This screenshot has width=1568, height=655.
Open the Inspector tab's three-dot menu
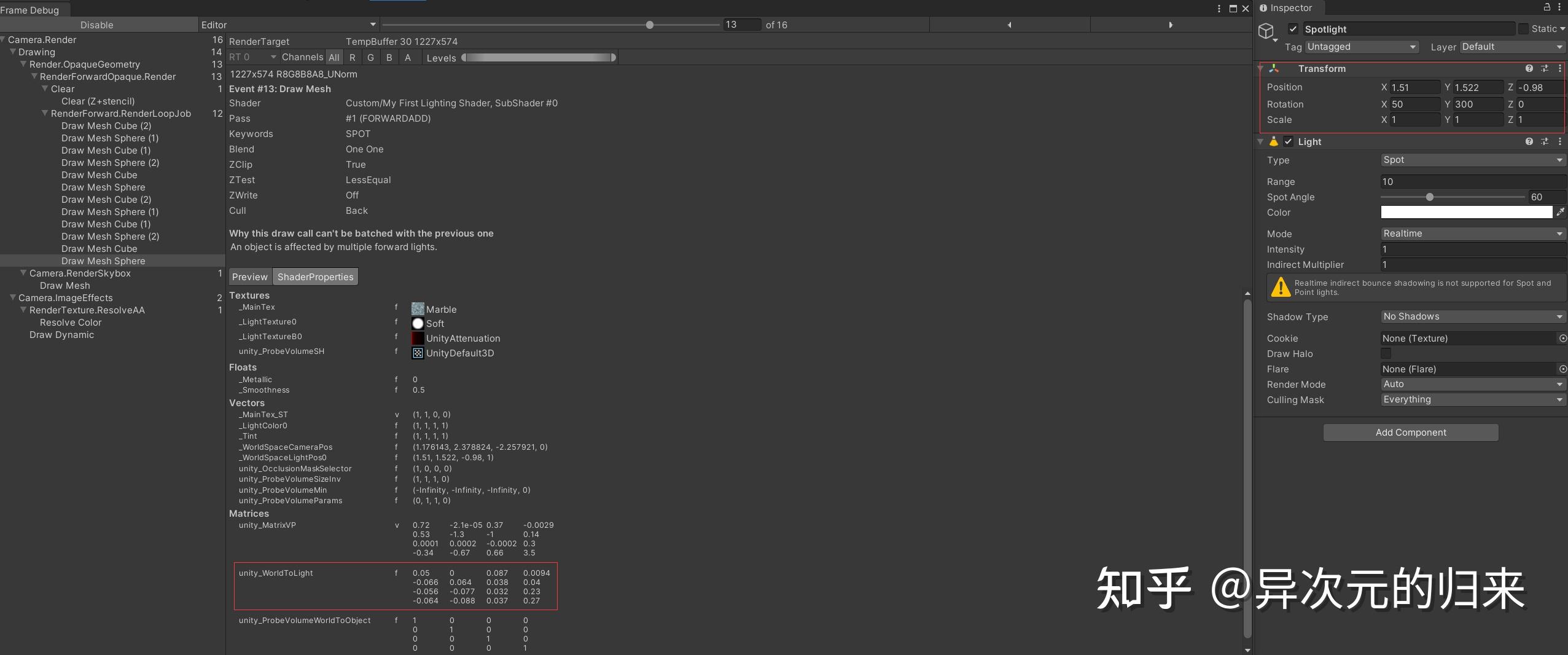1561,7
